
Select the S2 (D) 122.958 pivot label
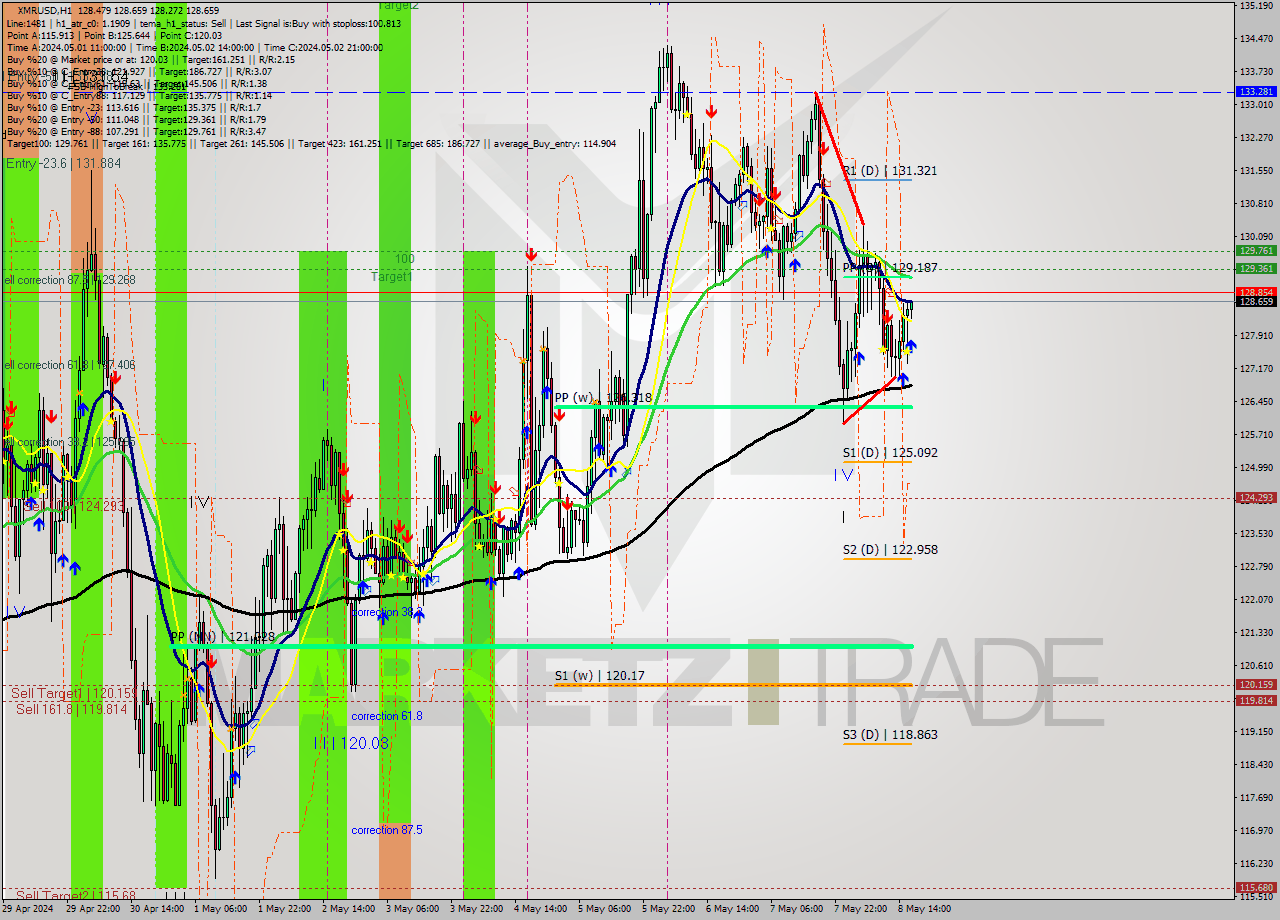[x=890, y=550]
